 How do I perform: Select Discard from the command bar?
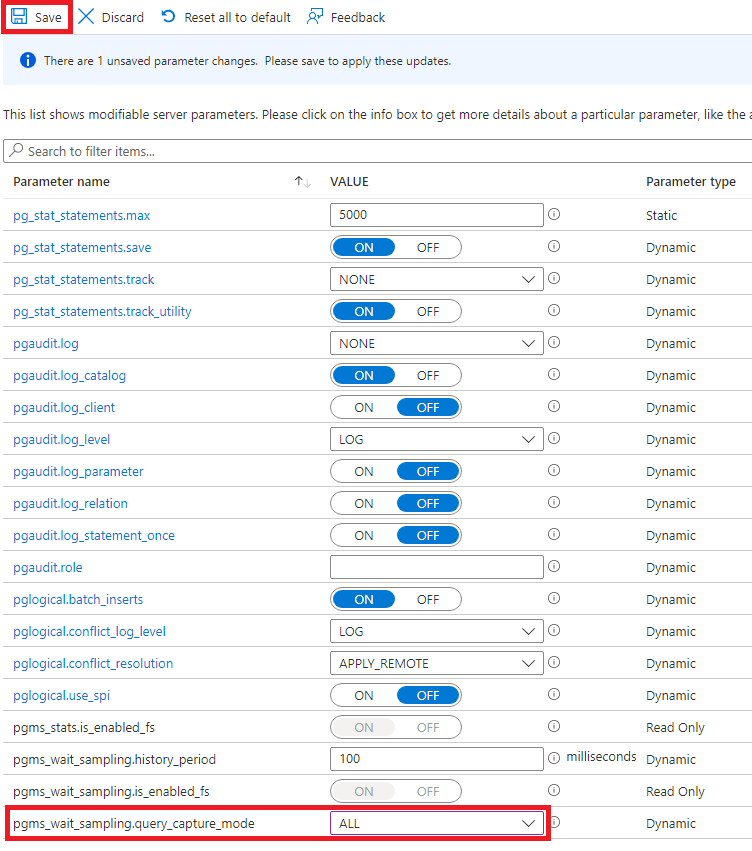(x=110, y=17)
